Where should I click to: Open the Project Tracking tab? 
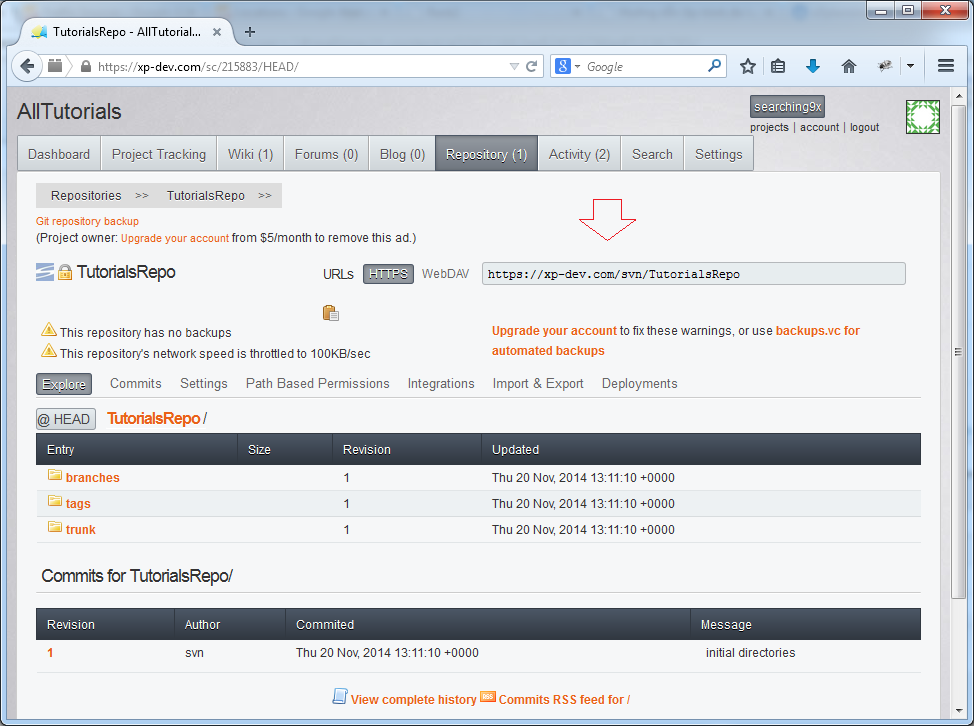(159, 153)
